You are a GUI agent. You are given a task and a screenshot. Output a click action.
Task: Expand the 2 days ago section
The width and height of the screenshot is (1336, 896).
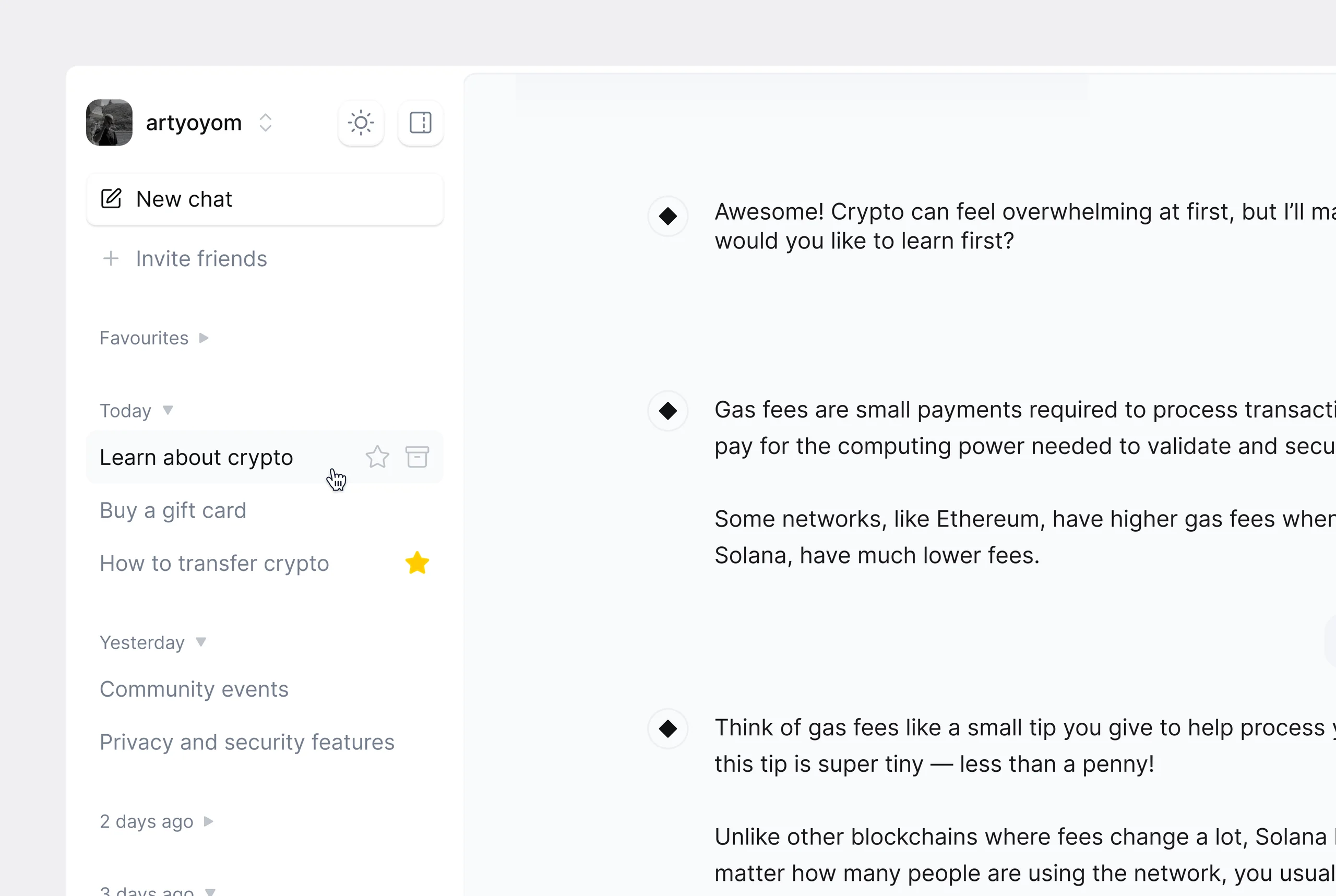point(209,822)
